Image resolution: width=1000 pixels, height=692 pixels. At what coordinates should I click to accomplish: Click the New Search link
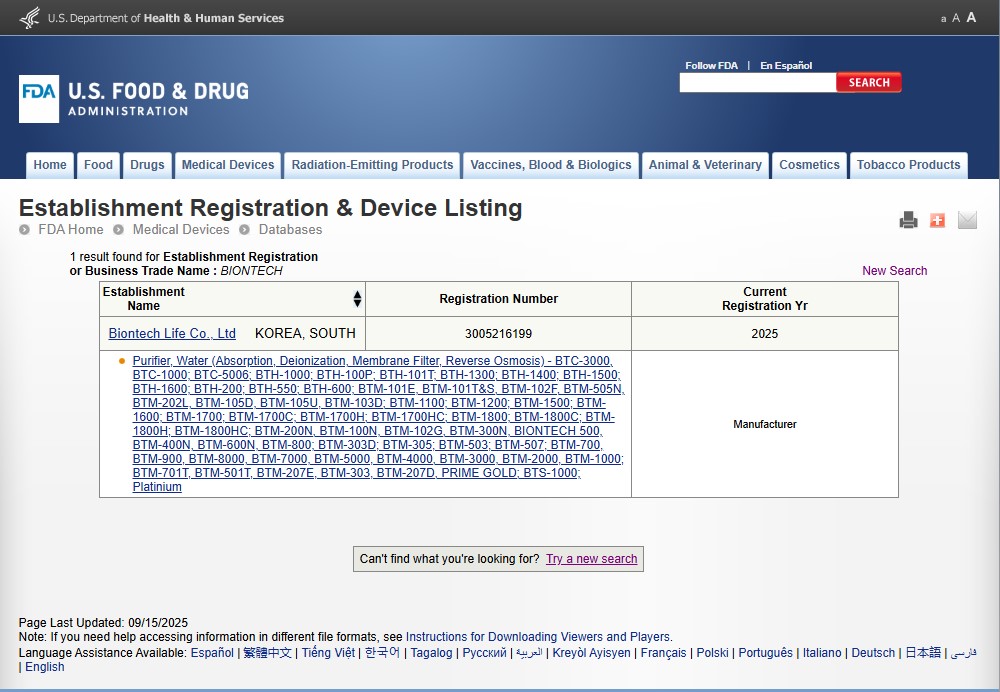pyautogui.click(x=894, y=271)
